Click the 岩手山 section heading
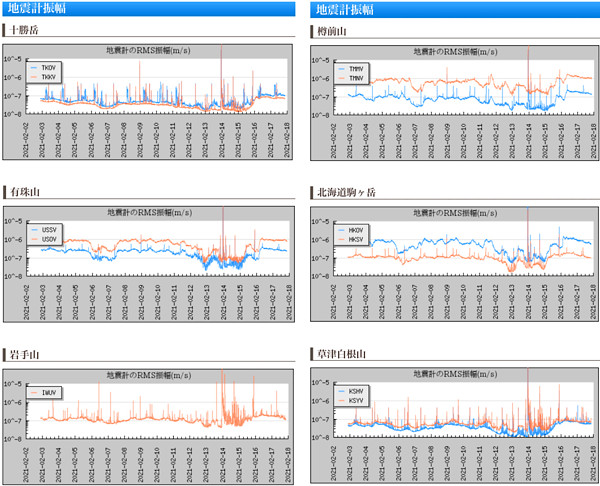This screenshot has width=600, height=486. (20, 354)
